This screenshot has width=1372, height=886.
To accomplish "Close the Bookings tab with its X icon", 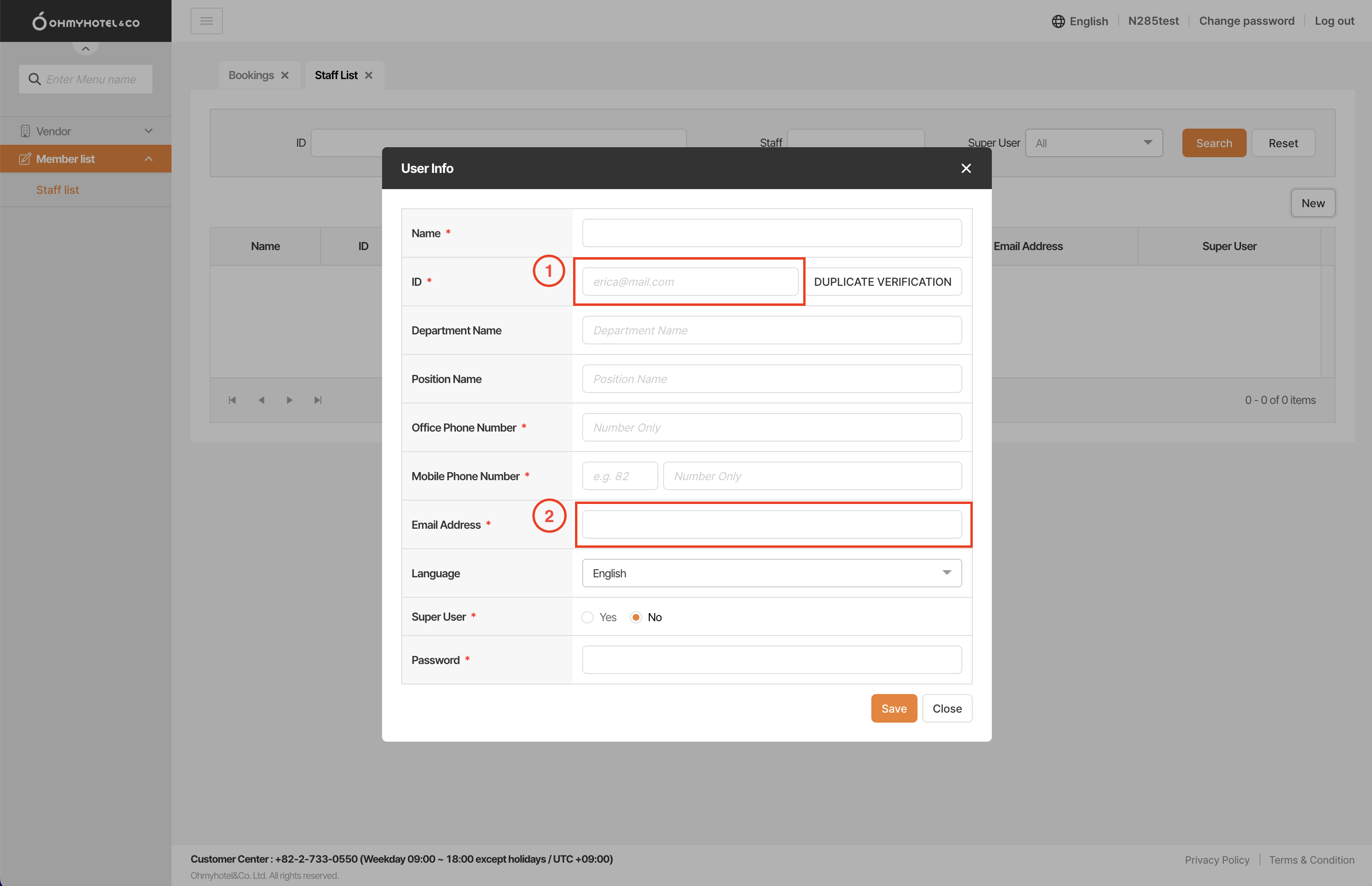I will 285,75.
